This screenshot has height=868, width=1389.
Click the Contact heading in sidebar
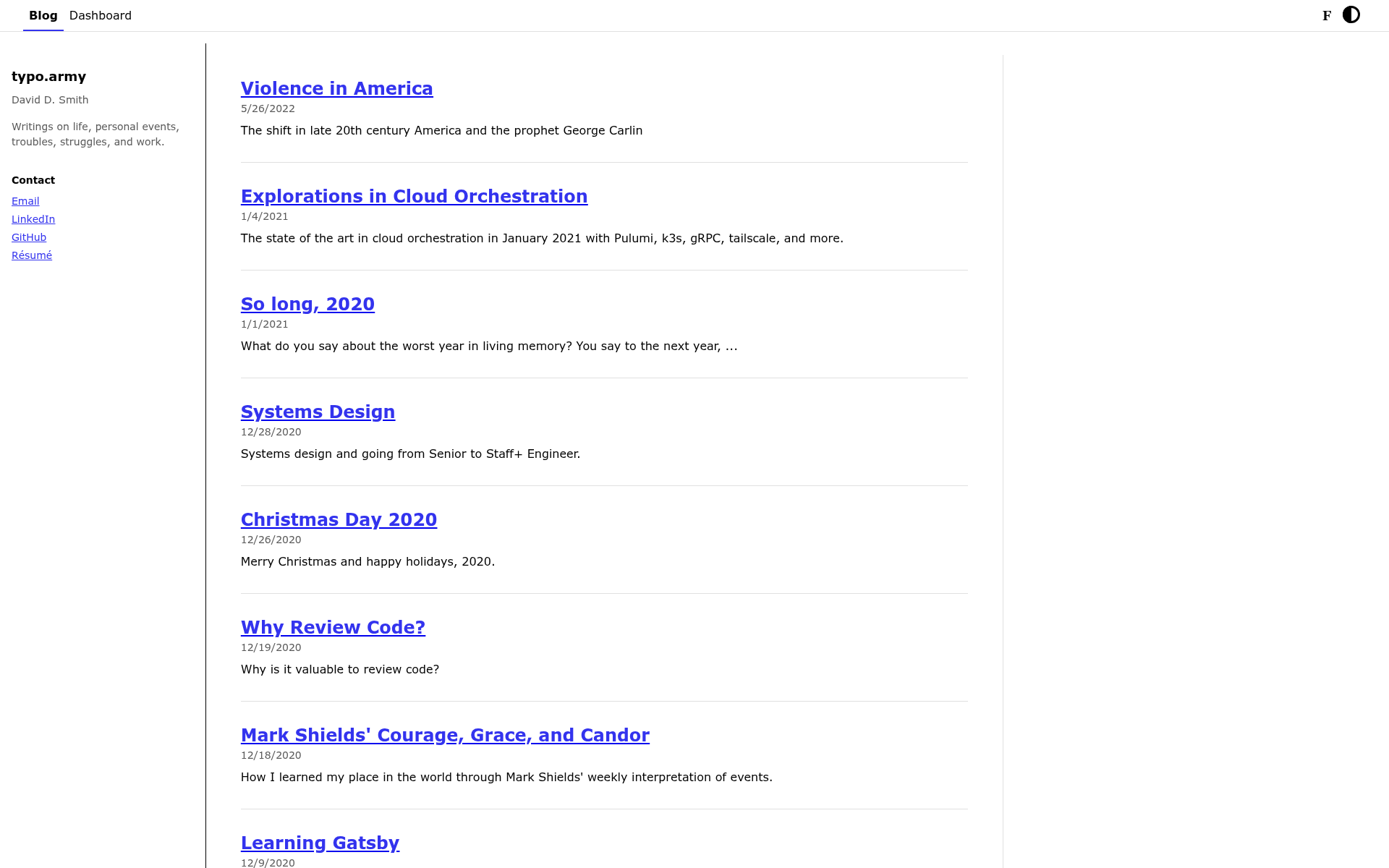[x=33, y=180]
